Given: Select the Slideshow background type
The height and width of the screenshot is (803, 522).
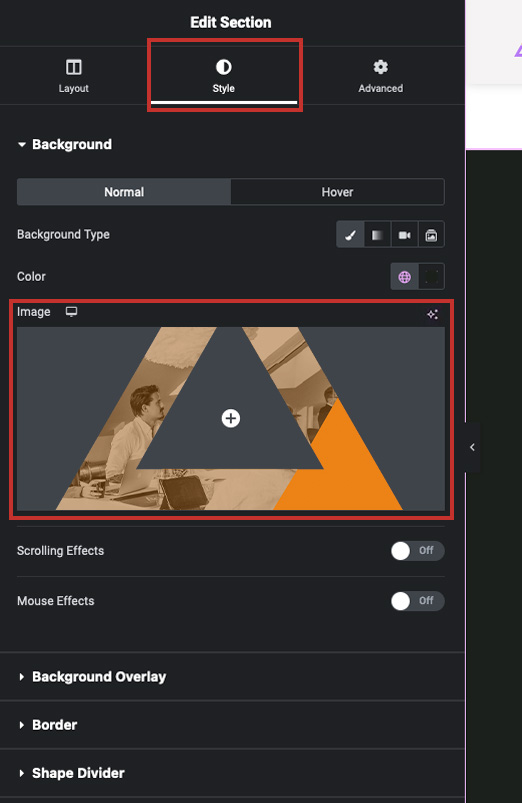Looking at the screenshot, I should click(x=431, y=235).
